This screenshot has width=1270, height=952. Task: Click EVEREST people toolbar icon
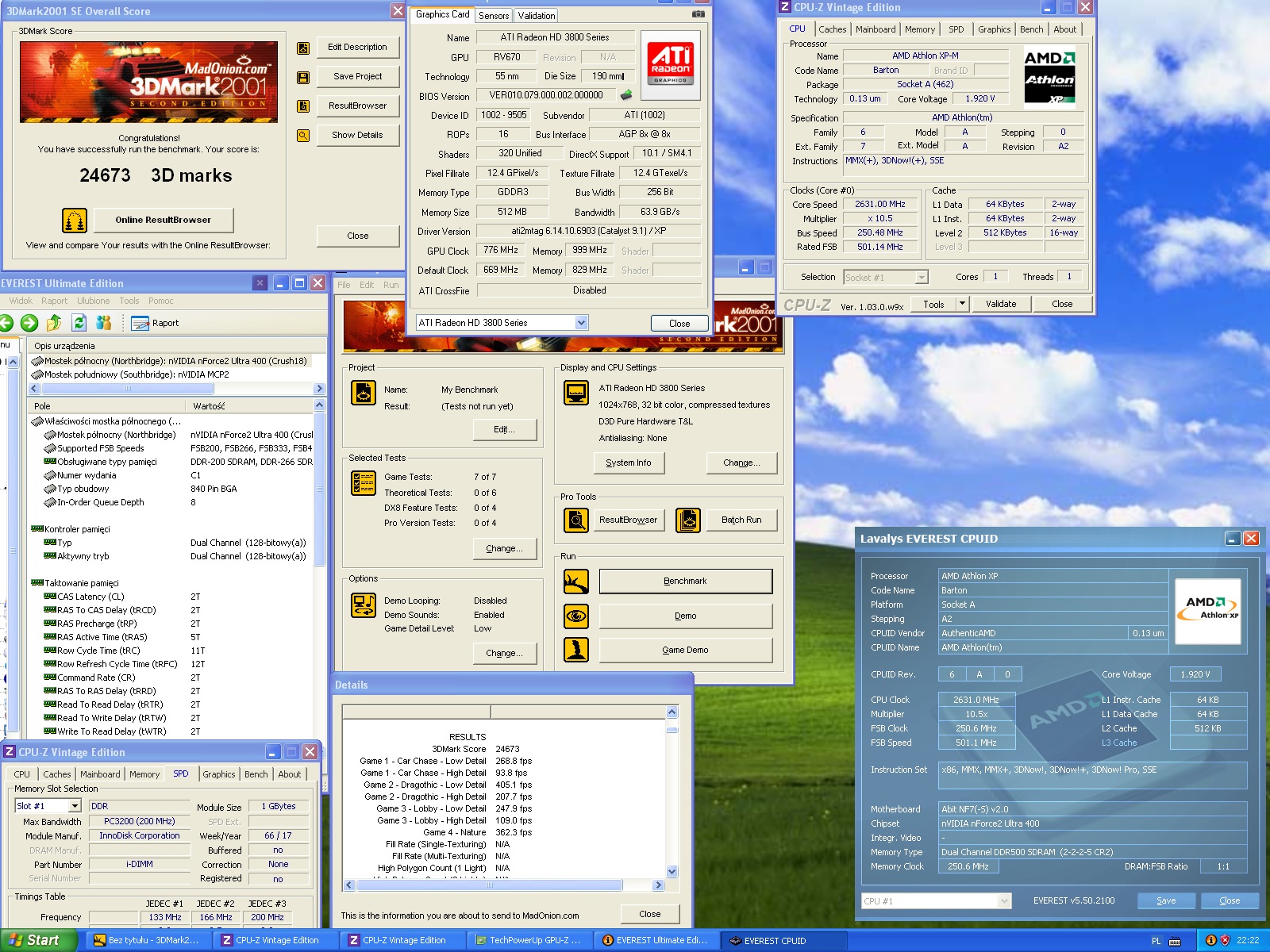(103, 323)
